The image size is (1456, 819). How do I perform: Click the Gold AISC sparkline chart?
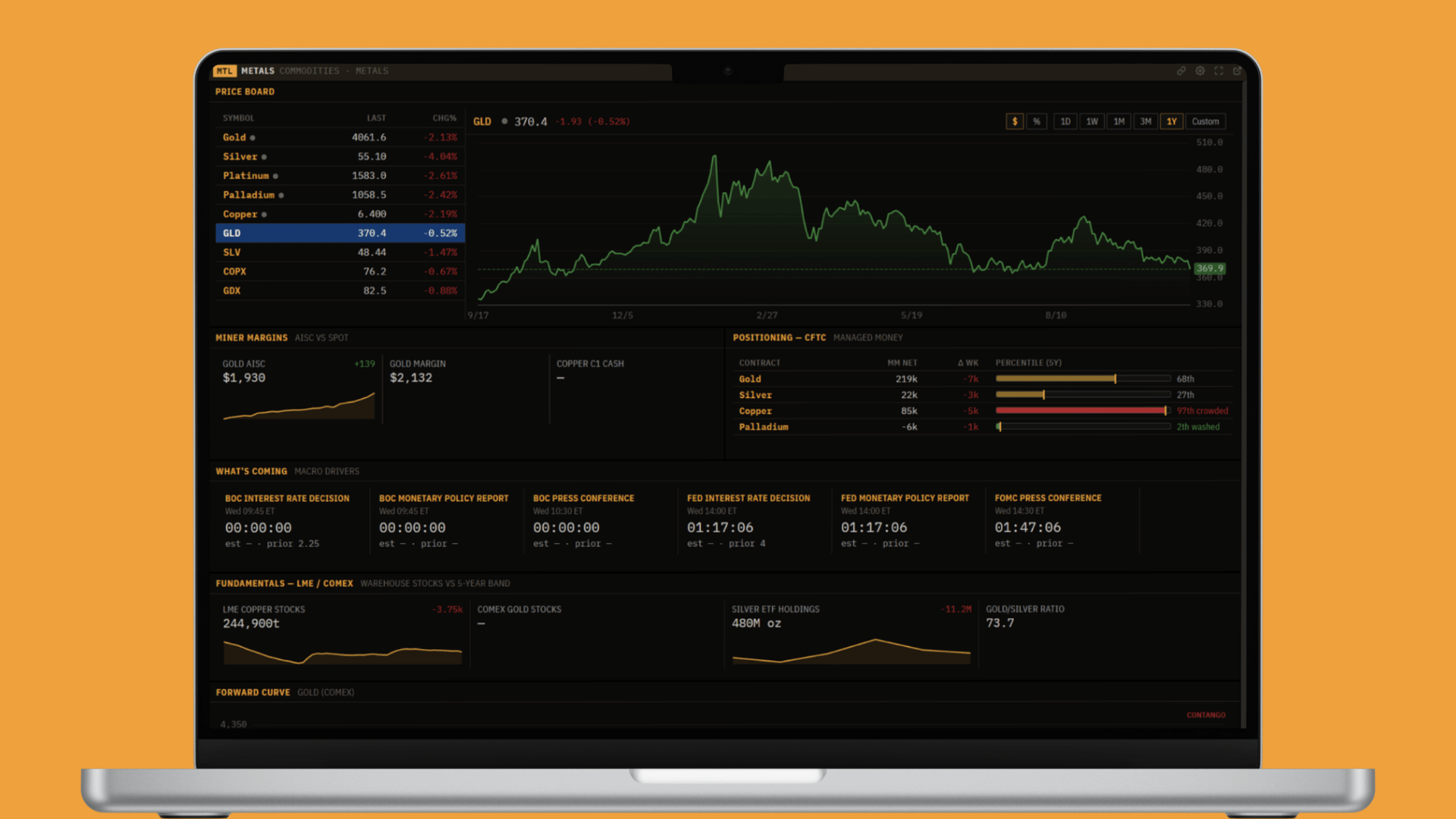[299, 406]
